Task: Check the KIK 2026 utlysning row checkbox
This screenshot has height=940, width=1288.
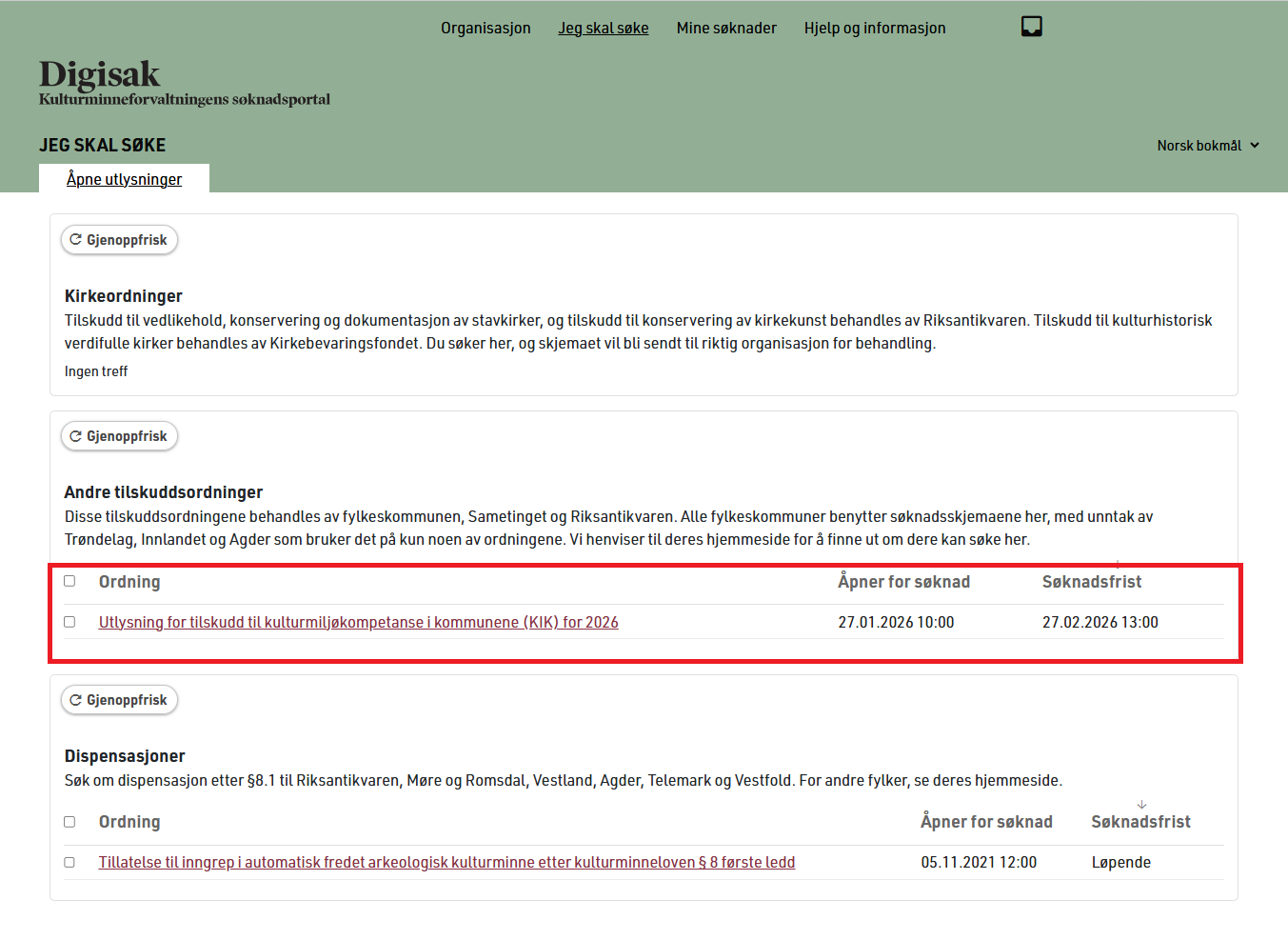Action: pyautogui.click(x=69, y=621)
